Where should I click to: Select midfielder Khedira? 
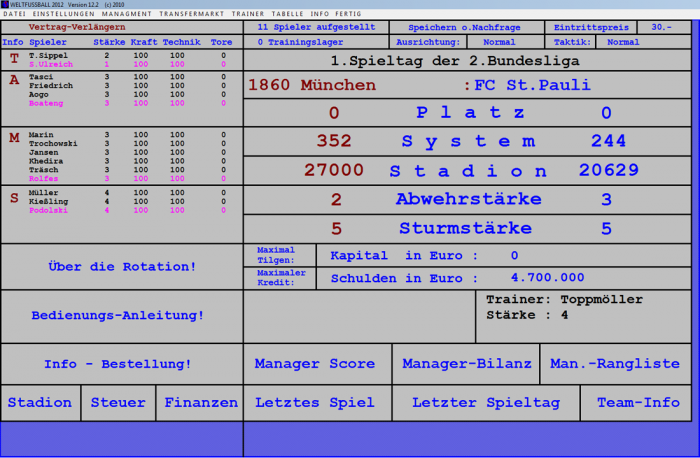[x=46, y=161]
